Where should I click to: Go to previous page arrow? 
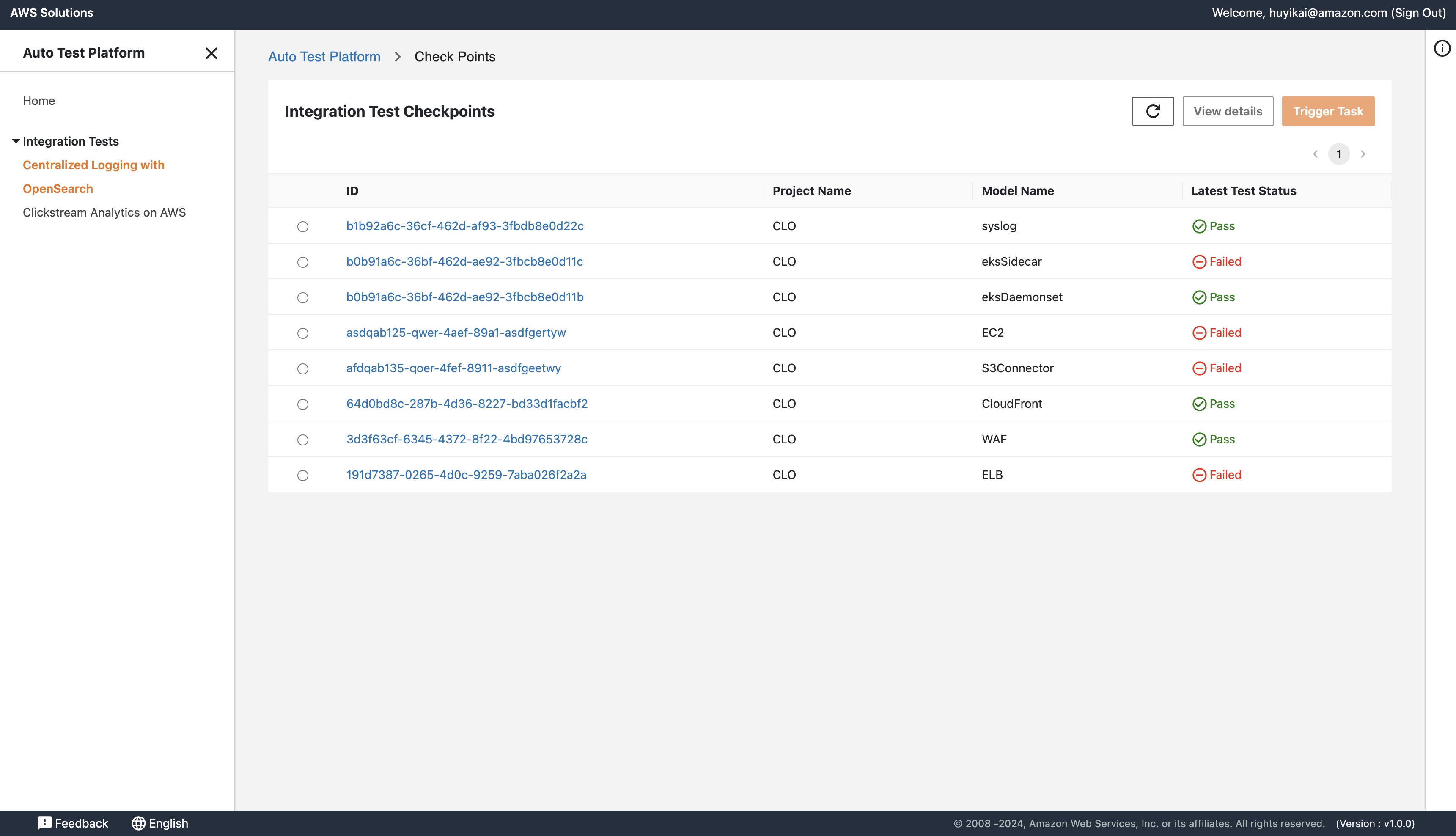point(1316,154)
